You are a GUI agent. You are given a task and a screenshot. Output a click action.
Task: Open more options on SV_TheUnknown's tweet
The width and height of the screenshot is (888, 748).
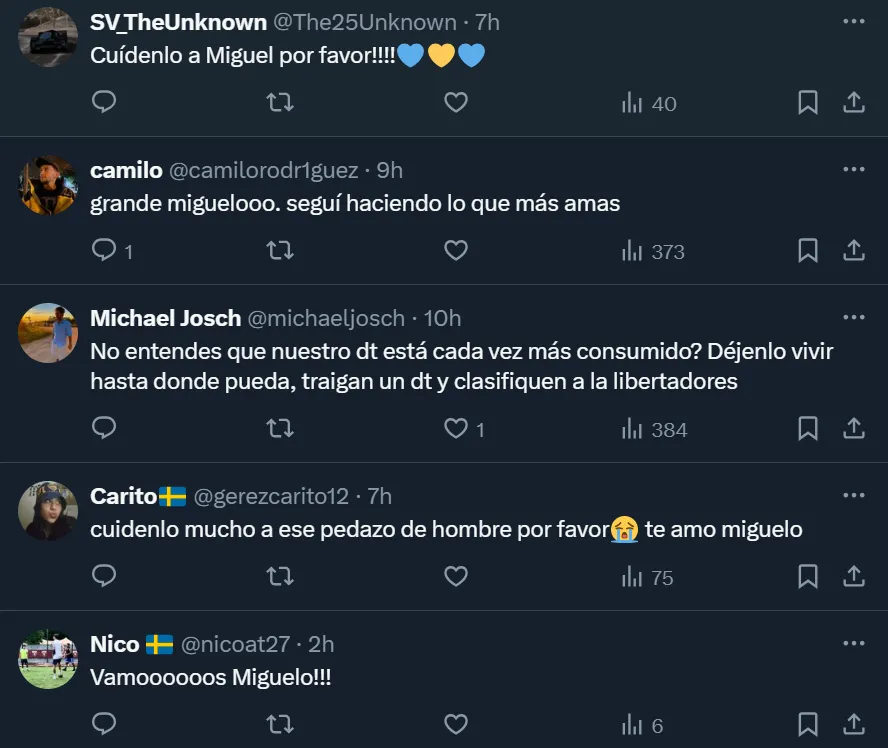(x=853, y=22)
